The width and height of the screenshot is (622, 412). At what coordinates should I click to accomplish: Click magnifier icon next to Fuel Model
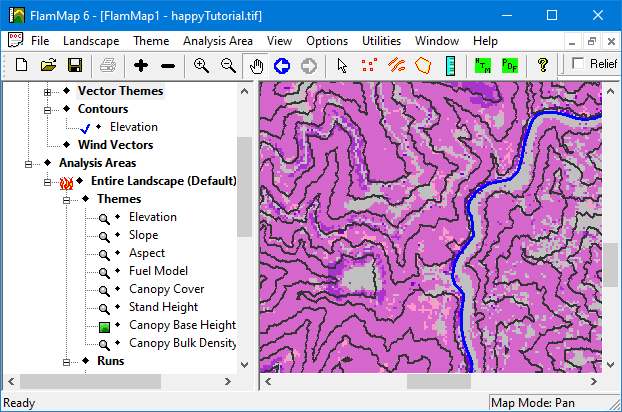[104, 273]
